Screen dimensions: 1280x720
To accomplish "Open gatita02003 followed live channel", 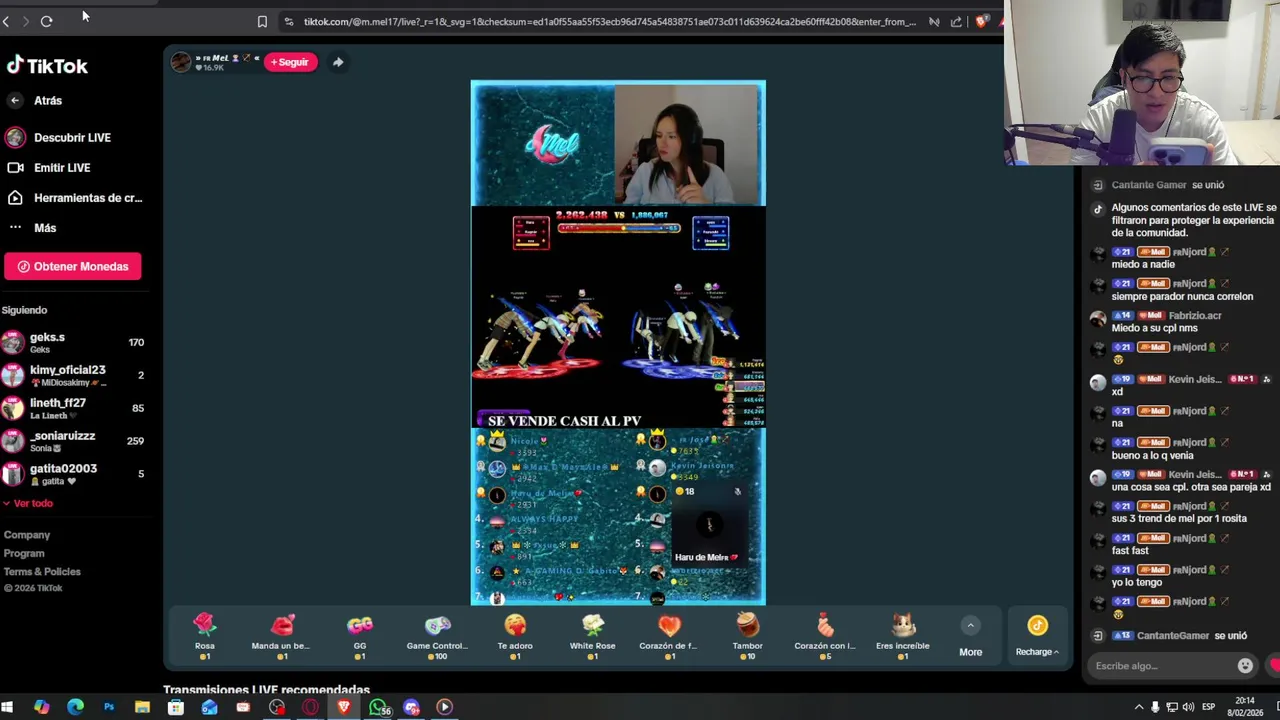I will pyautogui.click(x=73, y=473).
